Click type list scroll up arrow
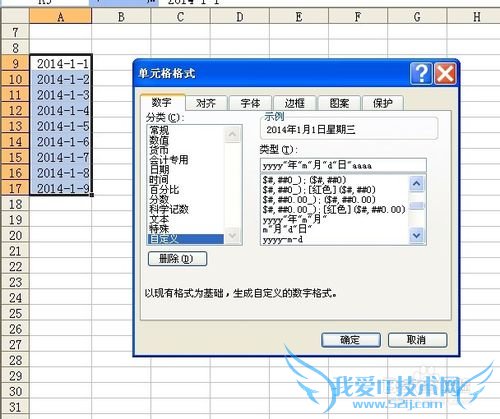Viewport: 500px width, 419px height. click(x=417, y=184)
